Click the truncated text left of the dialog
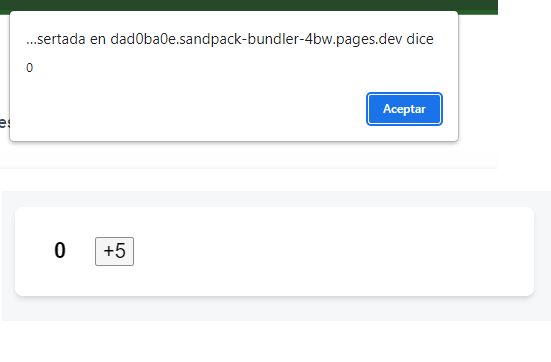The height and width of the screenshot is (362, 551). click(4, 123)
